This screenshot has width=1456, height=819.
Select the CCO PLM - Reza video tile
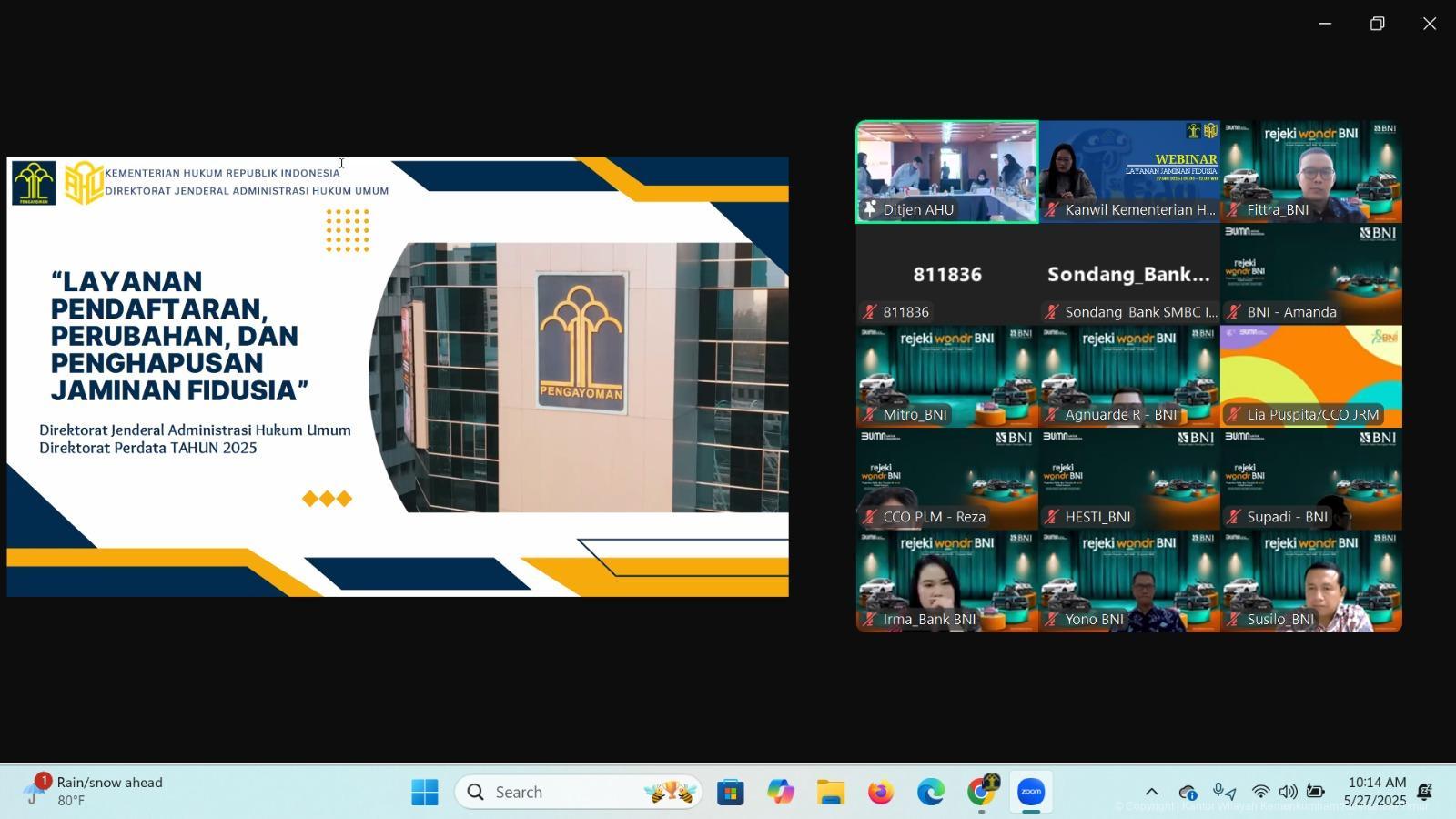coord(947,479)
